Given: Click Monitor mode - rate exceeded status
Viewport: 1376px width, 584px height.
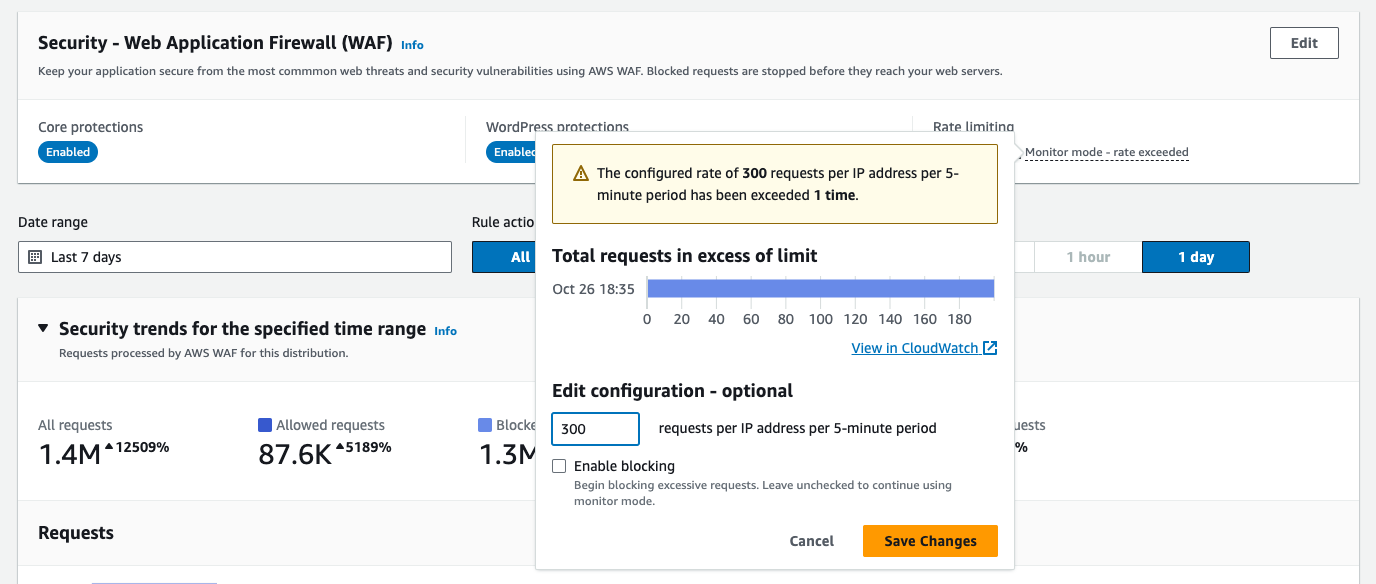Looking at the screenshot, I should coord(1106,153).
